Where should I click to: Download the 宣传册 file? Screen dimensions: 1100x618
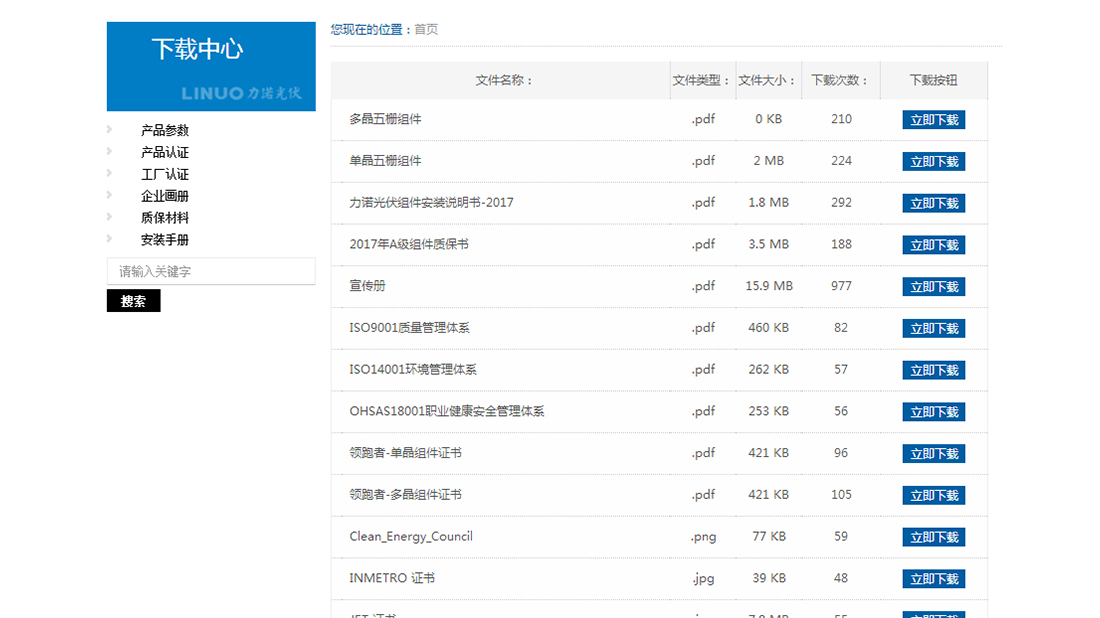[934, 287]
